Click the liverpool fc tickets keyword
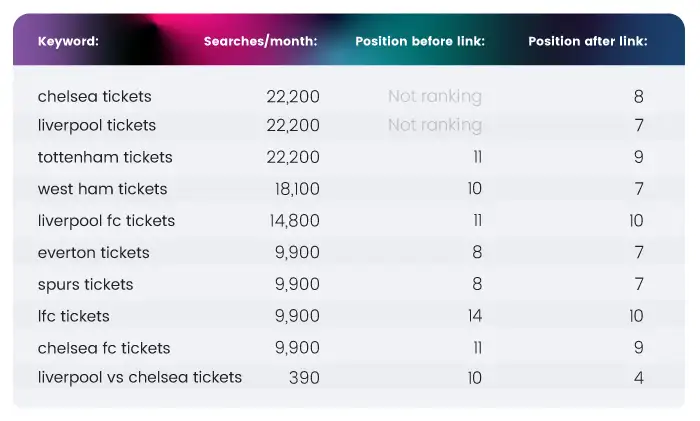 (x=106, y=221)
